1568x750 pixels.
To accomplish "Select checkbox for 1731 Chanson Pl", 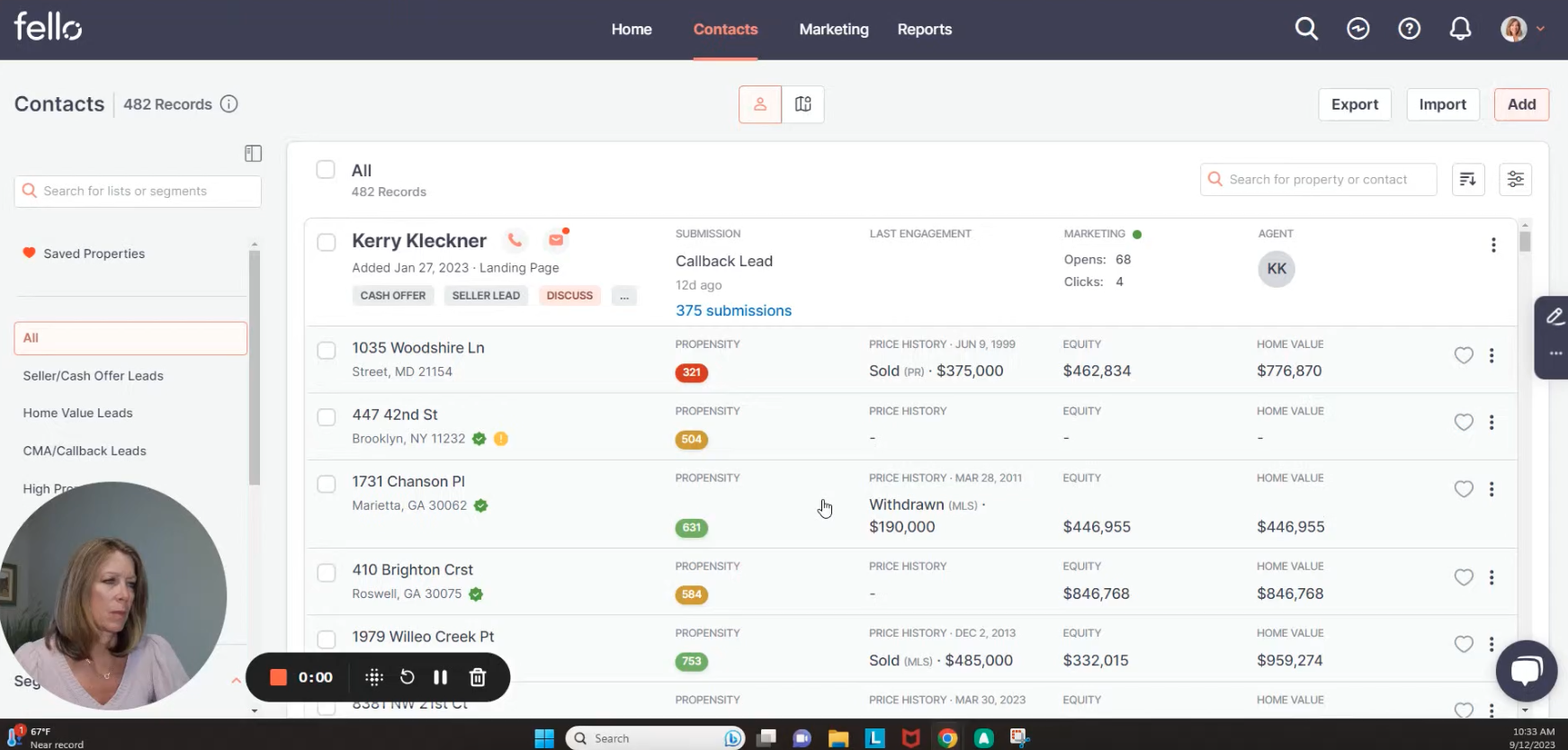I will click(327, 484).
